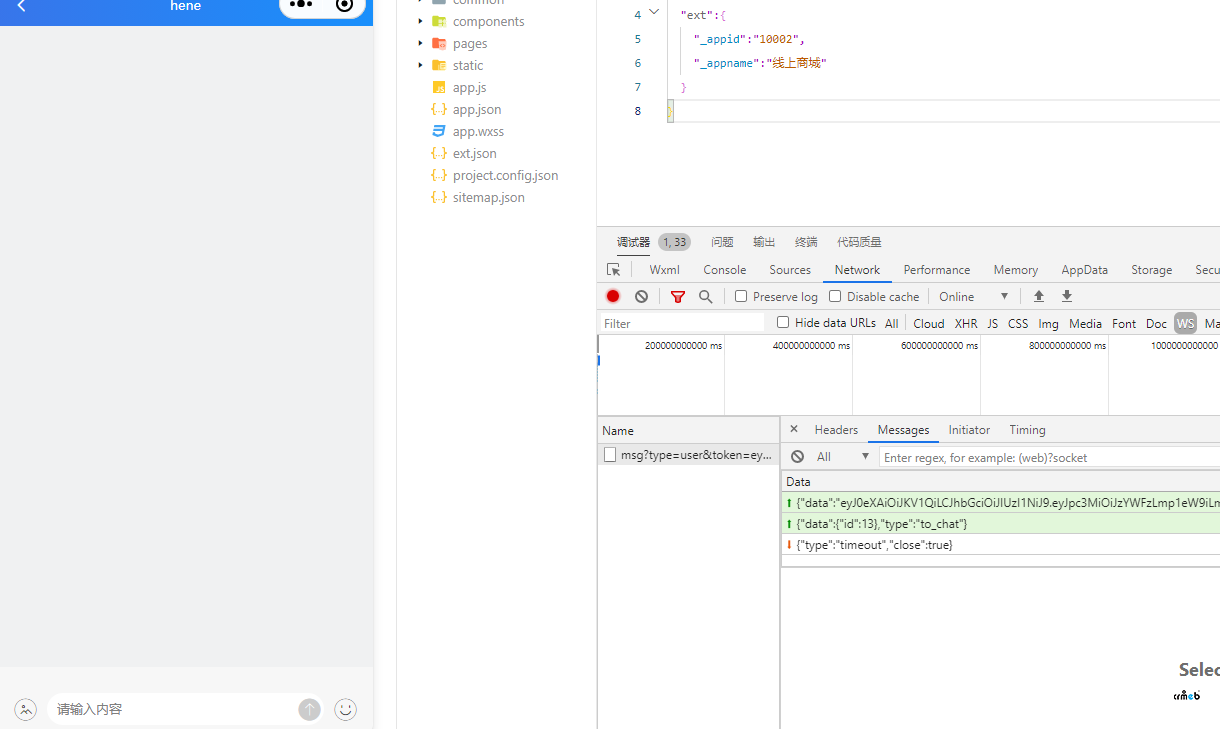Select the XHR request type filter
Image resolution: width=1220 pixels, height=729 pixels.
pyautogui.click(x=966, y=323)
